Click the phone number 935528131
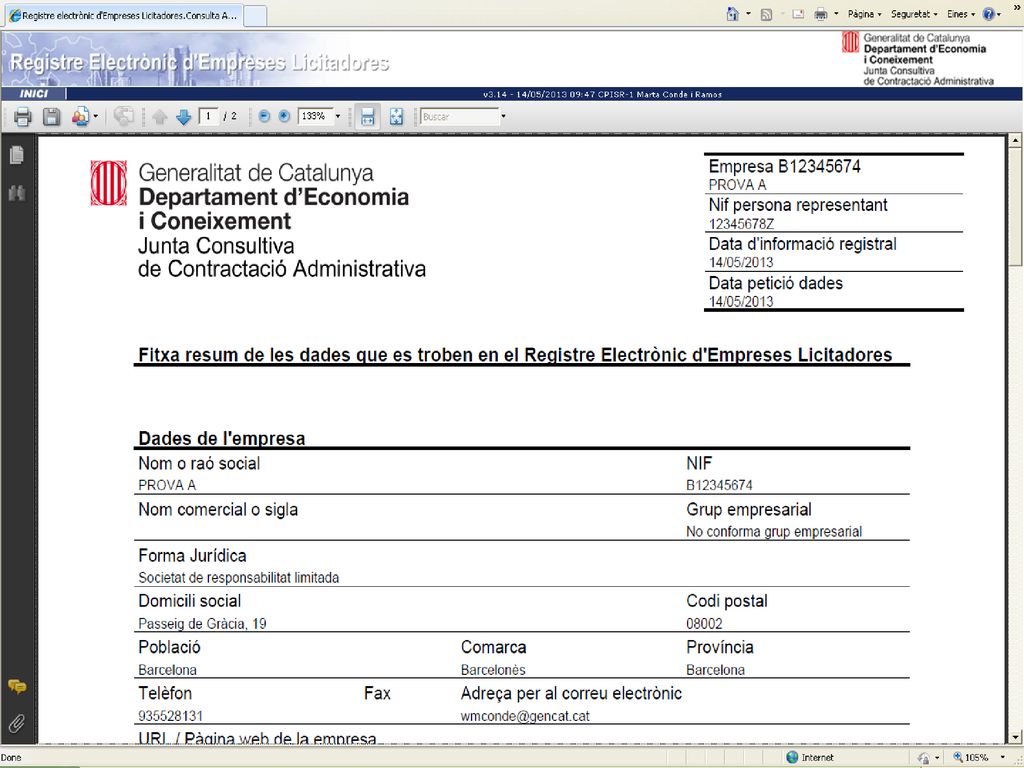The image size is (1024, 768). pos(170,716)
